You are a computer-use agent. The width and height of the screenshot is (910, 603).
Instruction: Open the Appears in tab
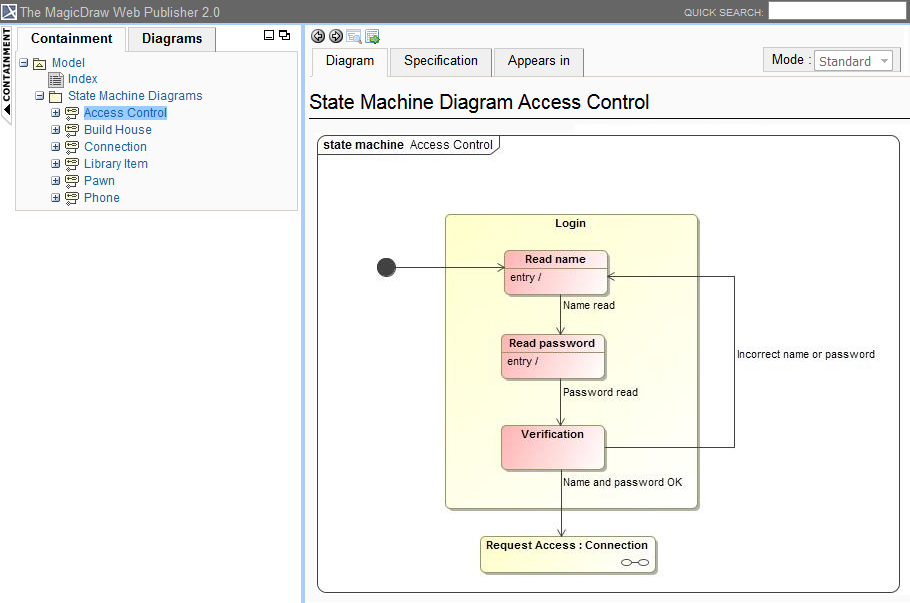click(x=538, y=61)
